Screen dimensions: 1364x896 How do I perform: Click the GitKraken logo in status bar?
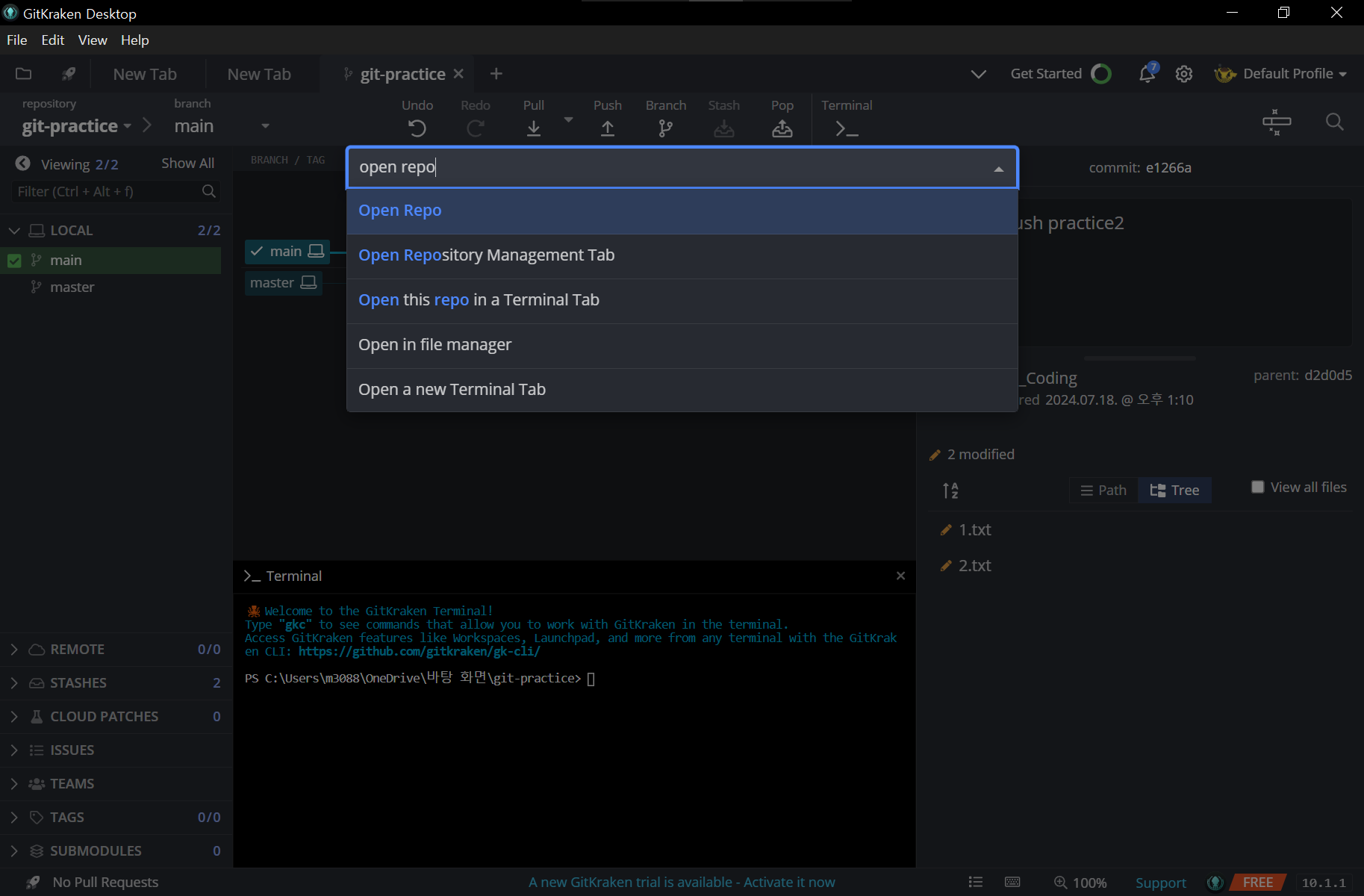1215,882
